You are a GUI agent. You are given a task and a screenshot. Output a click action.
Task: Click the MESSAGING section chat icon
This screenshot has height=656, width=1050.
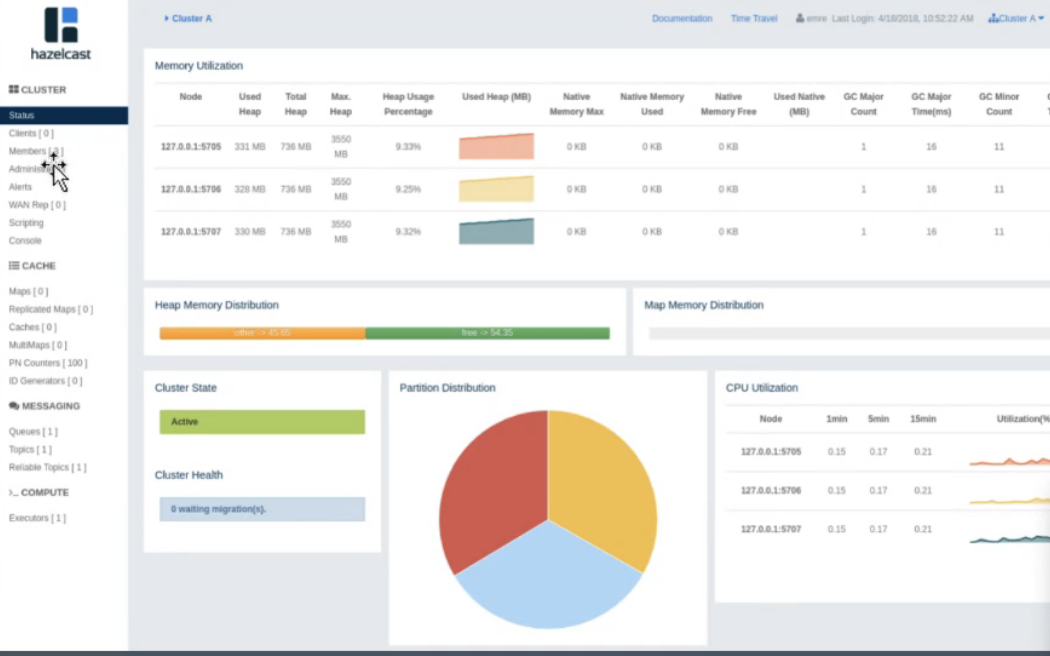13,406
